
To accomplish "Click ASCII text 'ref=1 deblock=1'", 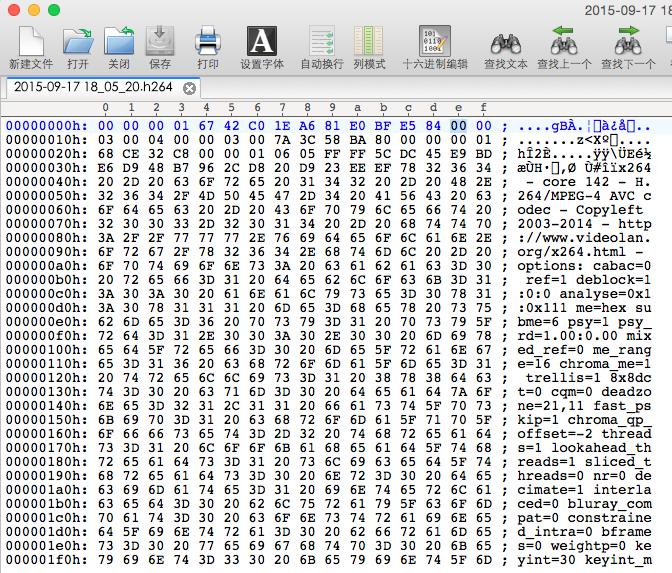I will pos(589,280).
